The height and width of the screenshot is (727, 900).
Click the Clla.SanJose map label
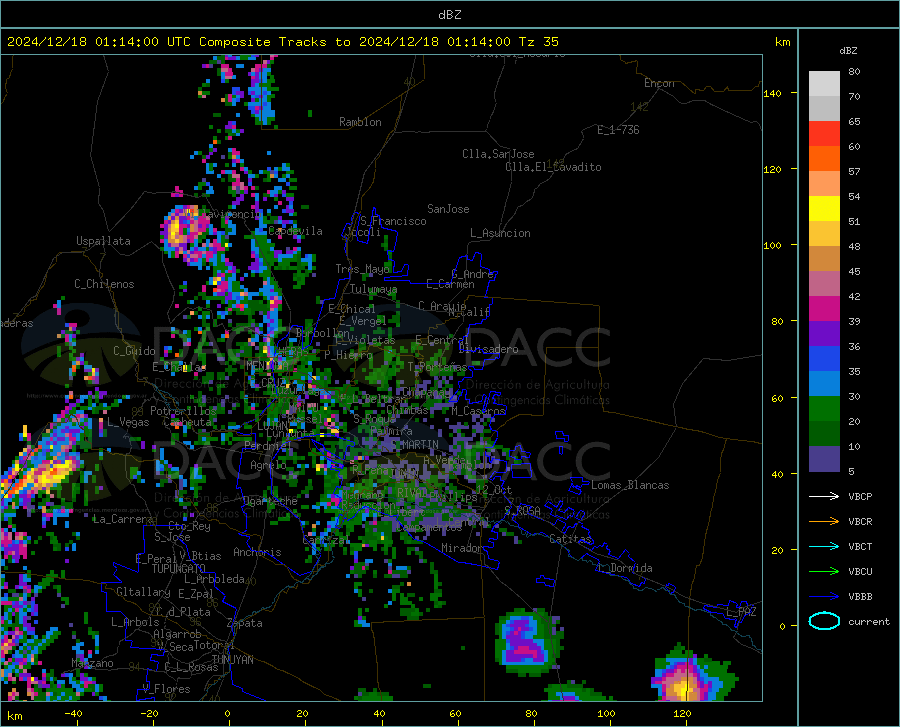498,154
